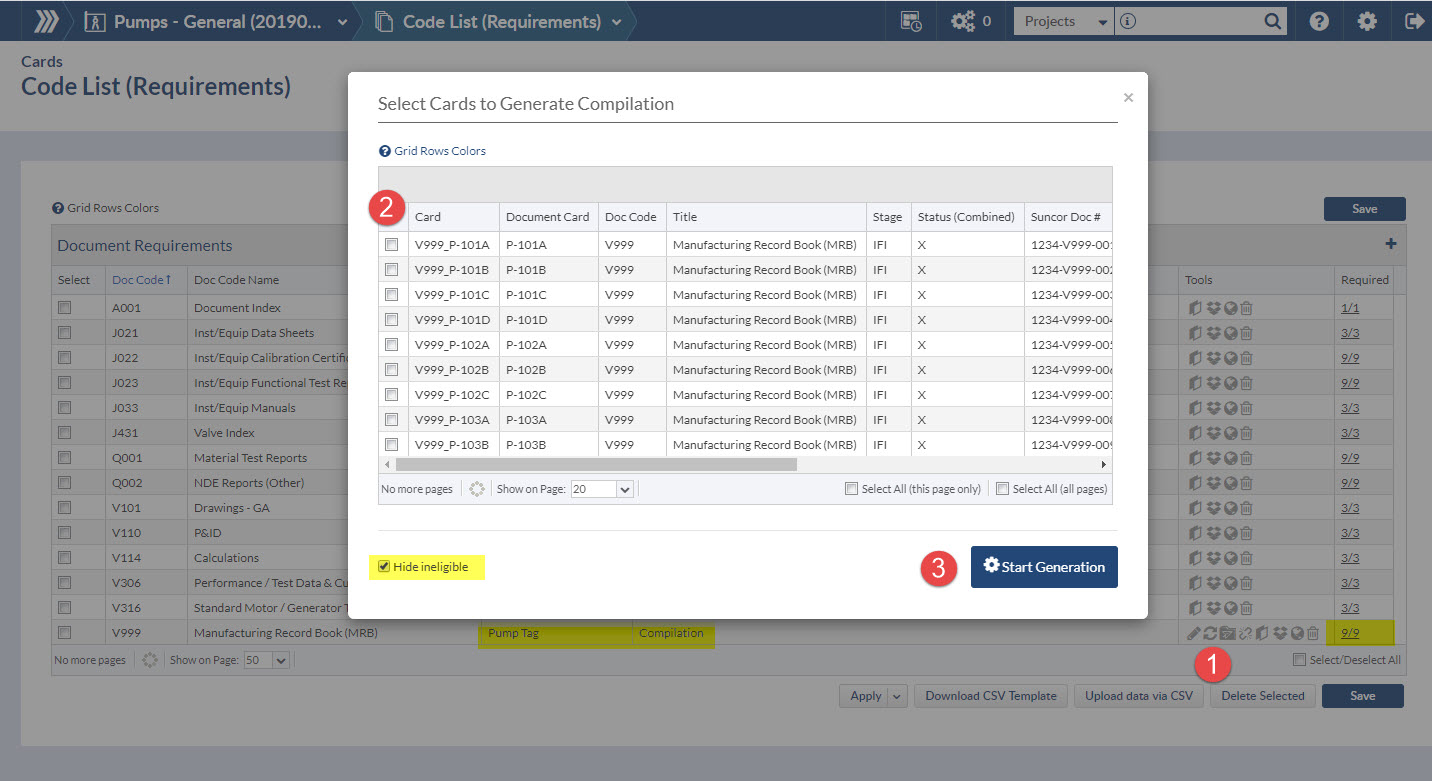Click the Dropbox icon for J021 row
Screen dimensions: 1432x781
click(x=1212, y=333)
